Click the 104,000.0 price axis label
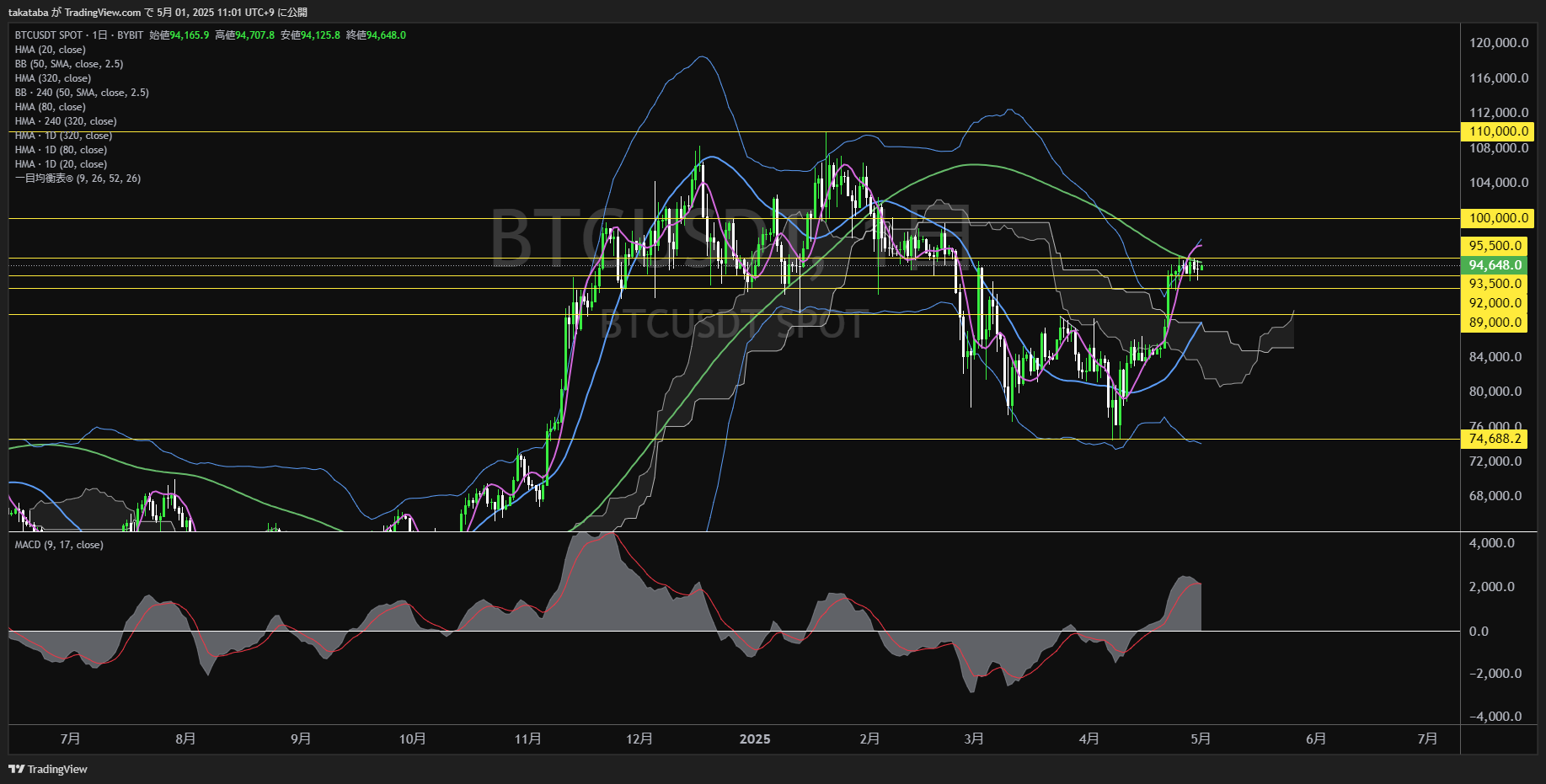1546x784 pixels. 1499,183
